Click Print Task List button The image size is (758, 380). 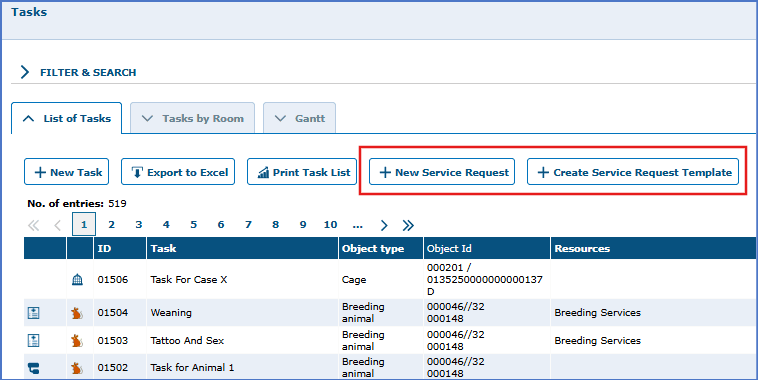(x=302, y=172)
